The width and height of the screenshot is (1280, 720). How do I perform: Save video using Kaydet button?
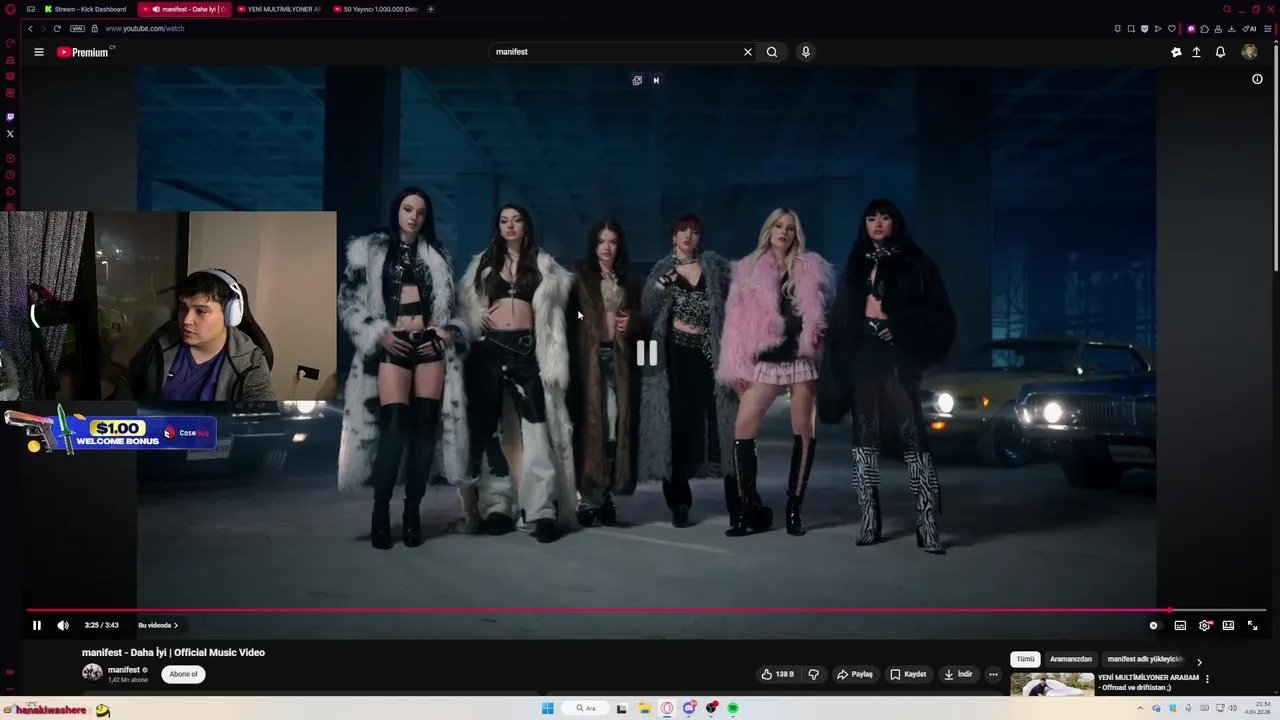(908, 674)
